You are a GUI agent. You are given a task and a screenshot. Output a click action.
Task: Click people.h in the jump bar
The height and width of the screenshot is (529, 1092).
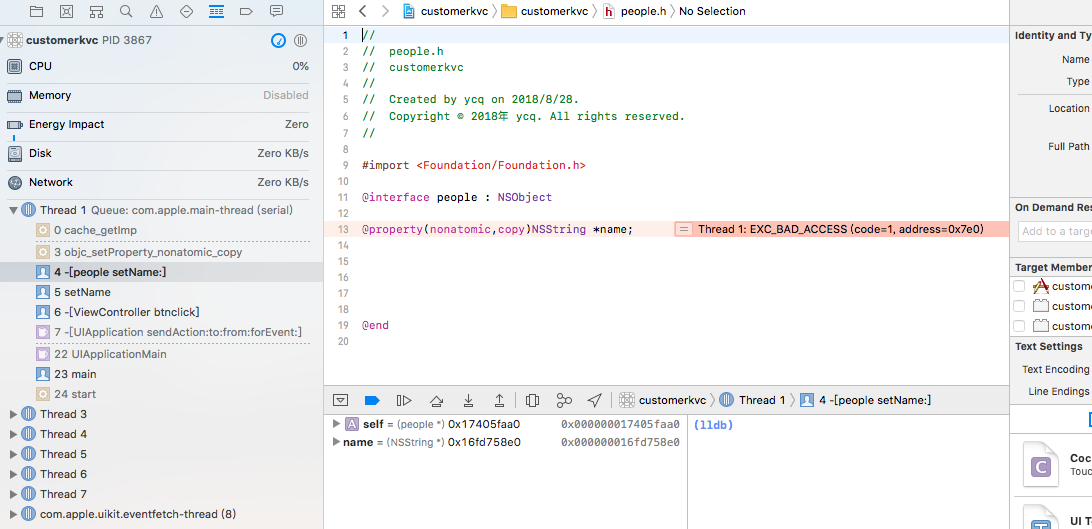coord(635,11)
